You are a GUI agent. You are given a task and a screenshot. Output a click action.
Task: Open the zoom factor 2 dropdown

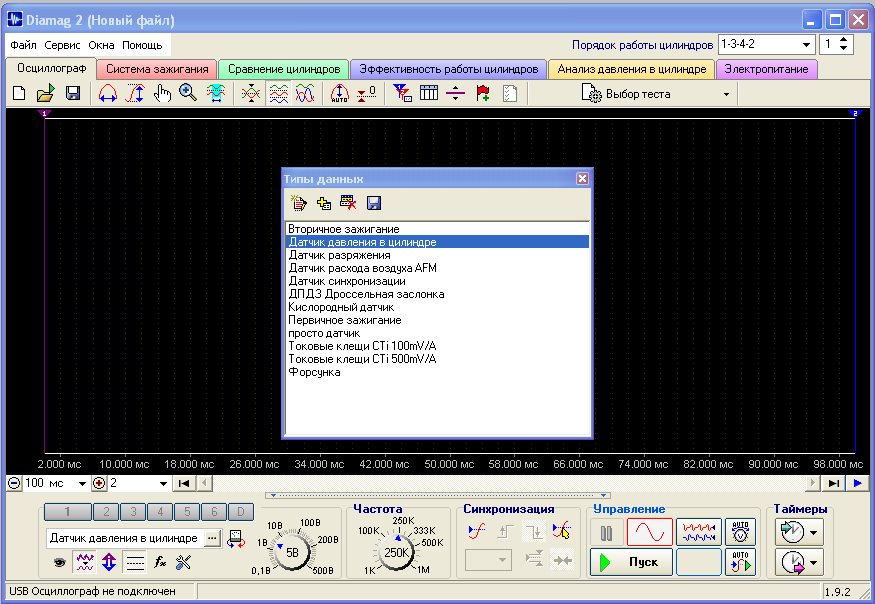[163, 483]
